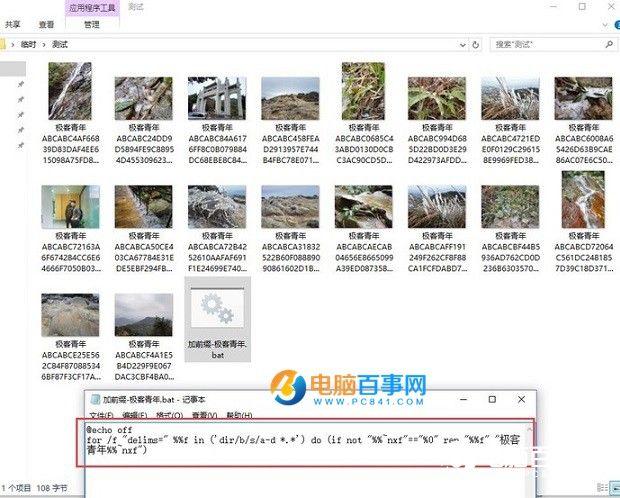This screenshot has width=620, height=498.
Task: Open the 查看 ribbon tab in Explorer
Action: [46, 25]
